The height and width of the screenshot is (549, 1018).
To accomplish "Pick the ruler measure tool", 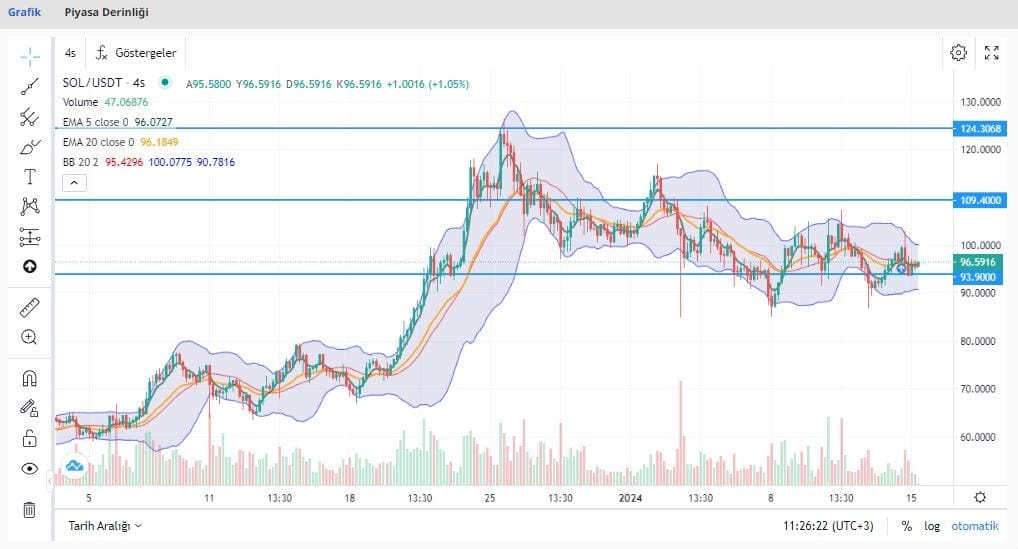I will pyautogui.click(x=29, y=308).
